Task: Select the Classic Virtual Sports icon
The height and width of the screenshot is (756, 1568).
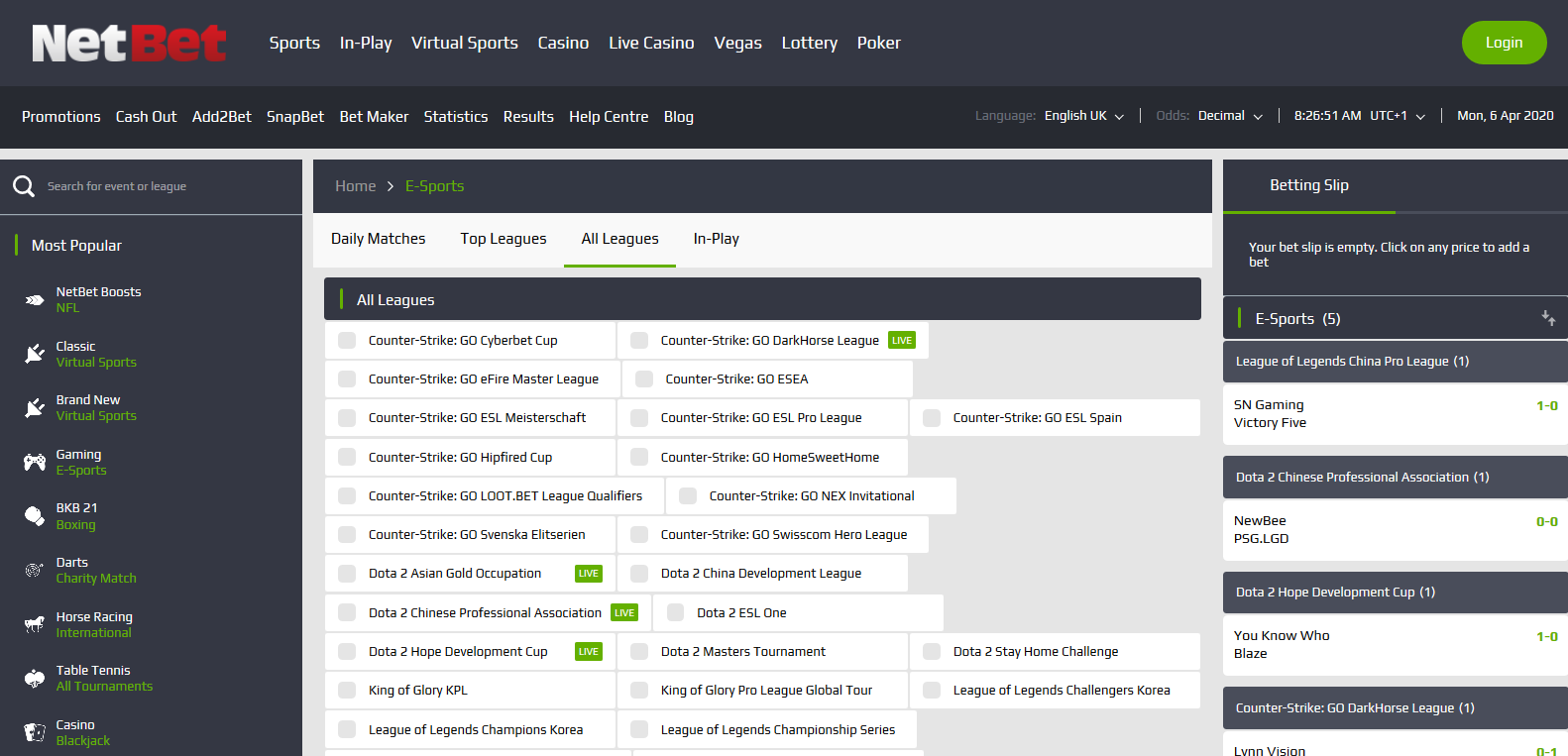Action: point(35,354)
